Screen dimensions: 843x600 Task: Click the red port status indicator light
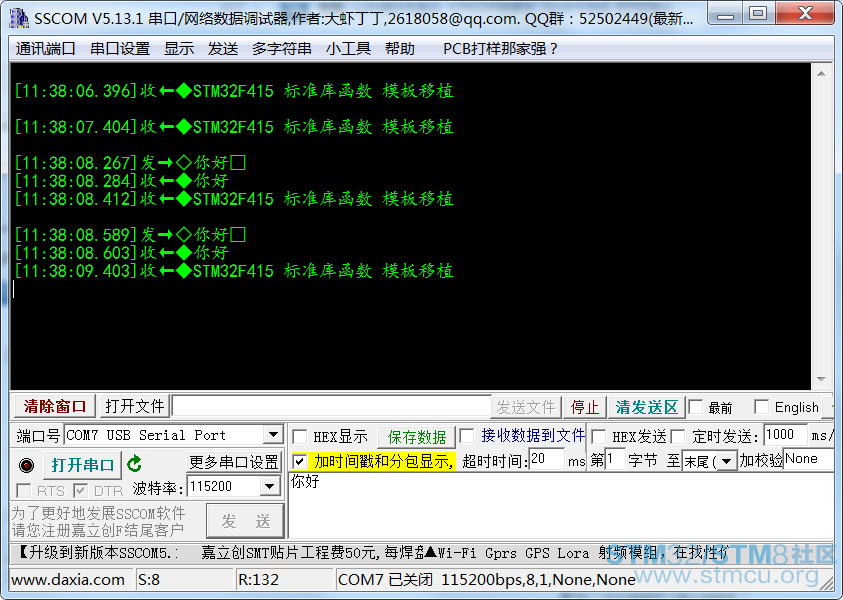pyautogui.click(x=26, y=465)
